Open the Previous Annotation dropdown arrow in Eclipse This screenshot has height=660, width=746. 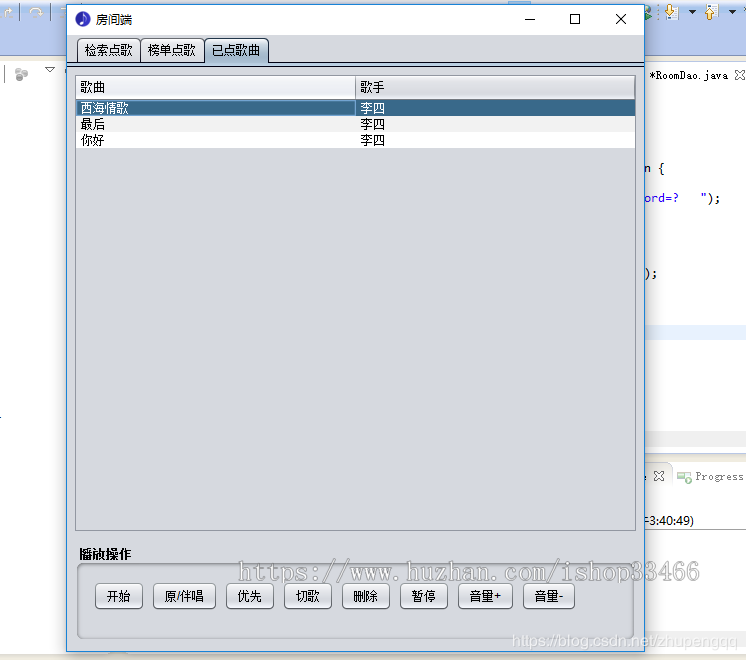click(x=732, y=11)
